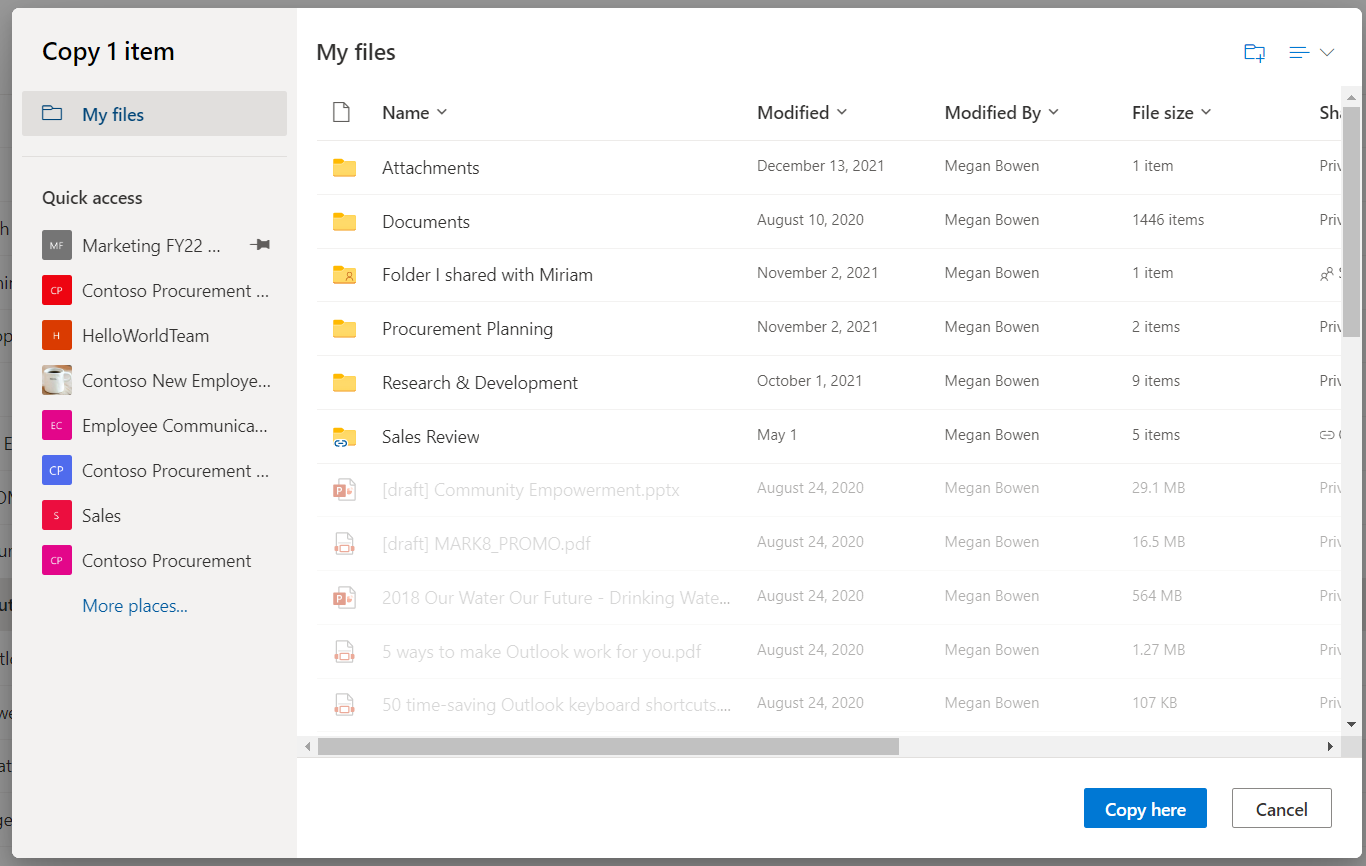Click the Contoso New Employee coffee thumbnail
The height and width of the screenshot is (866, 1366).
pyautogui.click(x=57, y=381)
